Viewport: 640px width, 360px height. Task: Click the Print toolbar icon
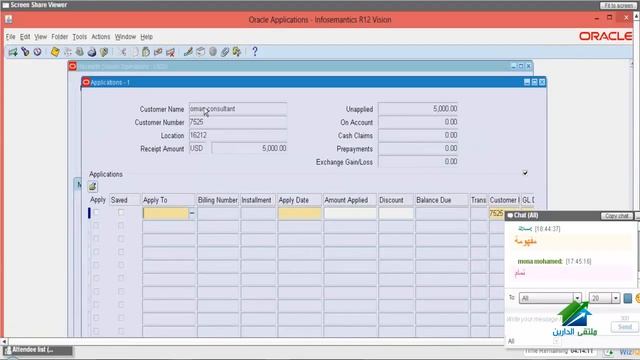coord(92,52)
